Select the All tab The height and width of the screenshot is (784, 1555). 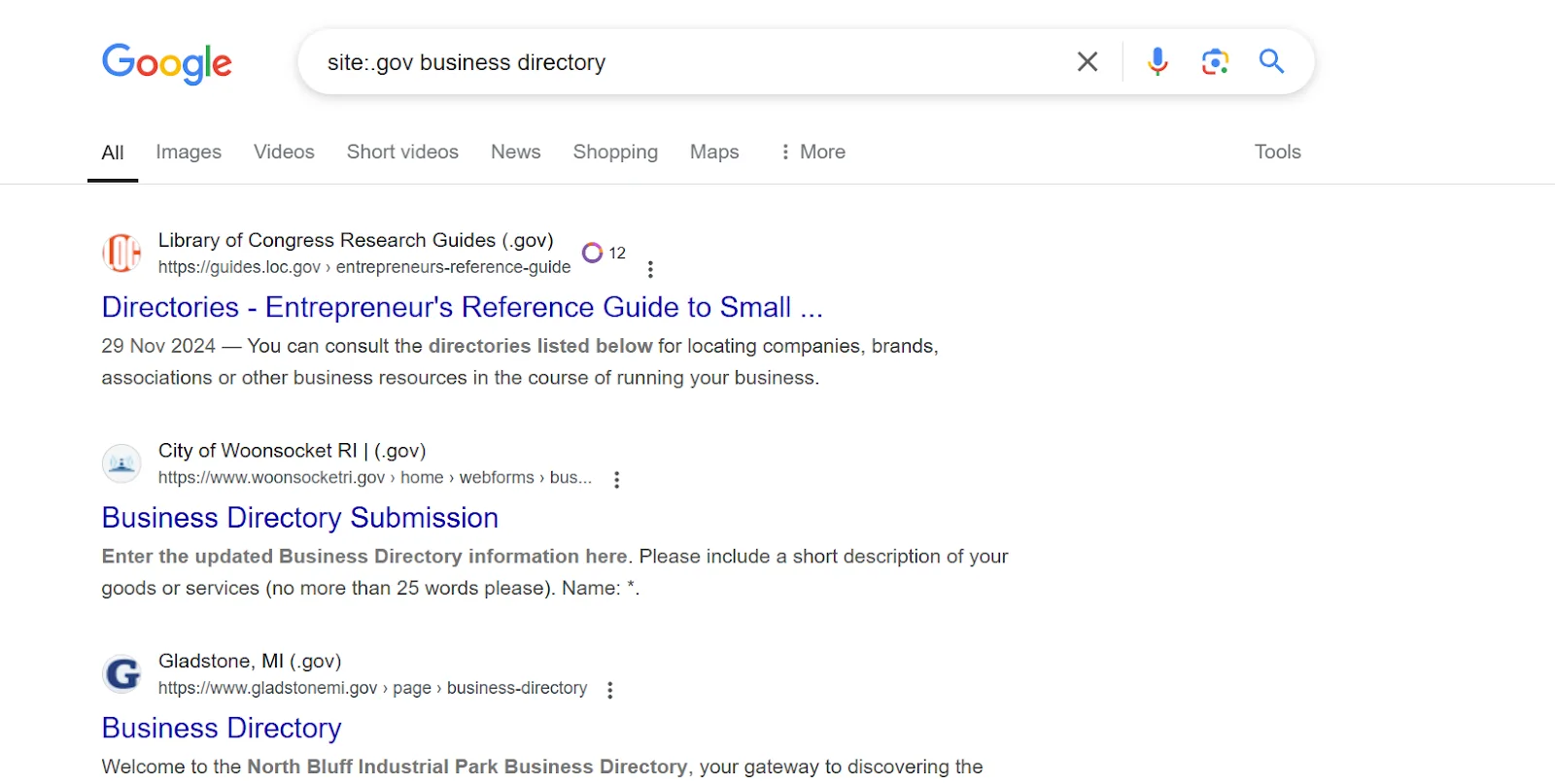click(113, 153)
